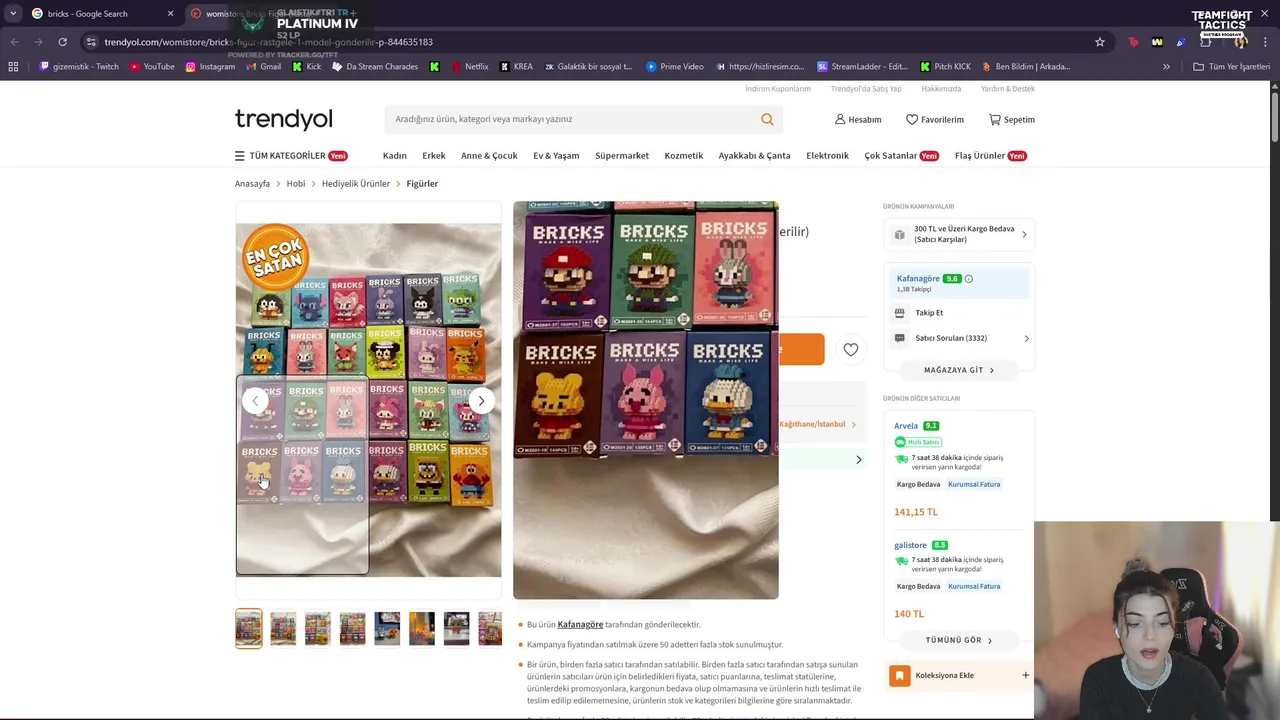Open Anne & Çocuk category menu
Viewport: 1280px width, 720px height.
[489, 156]
